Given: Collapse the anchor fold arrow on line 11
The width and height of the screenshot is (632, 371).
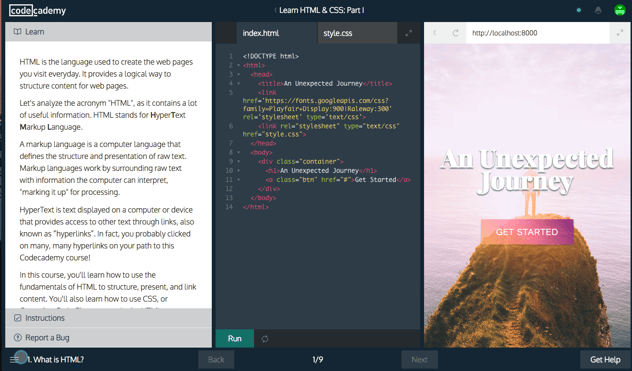Looking at the screenshot, I should [x=239, y=180].
